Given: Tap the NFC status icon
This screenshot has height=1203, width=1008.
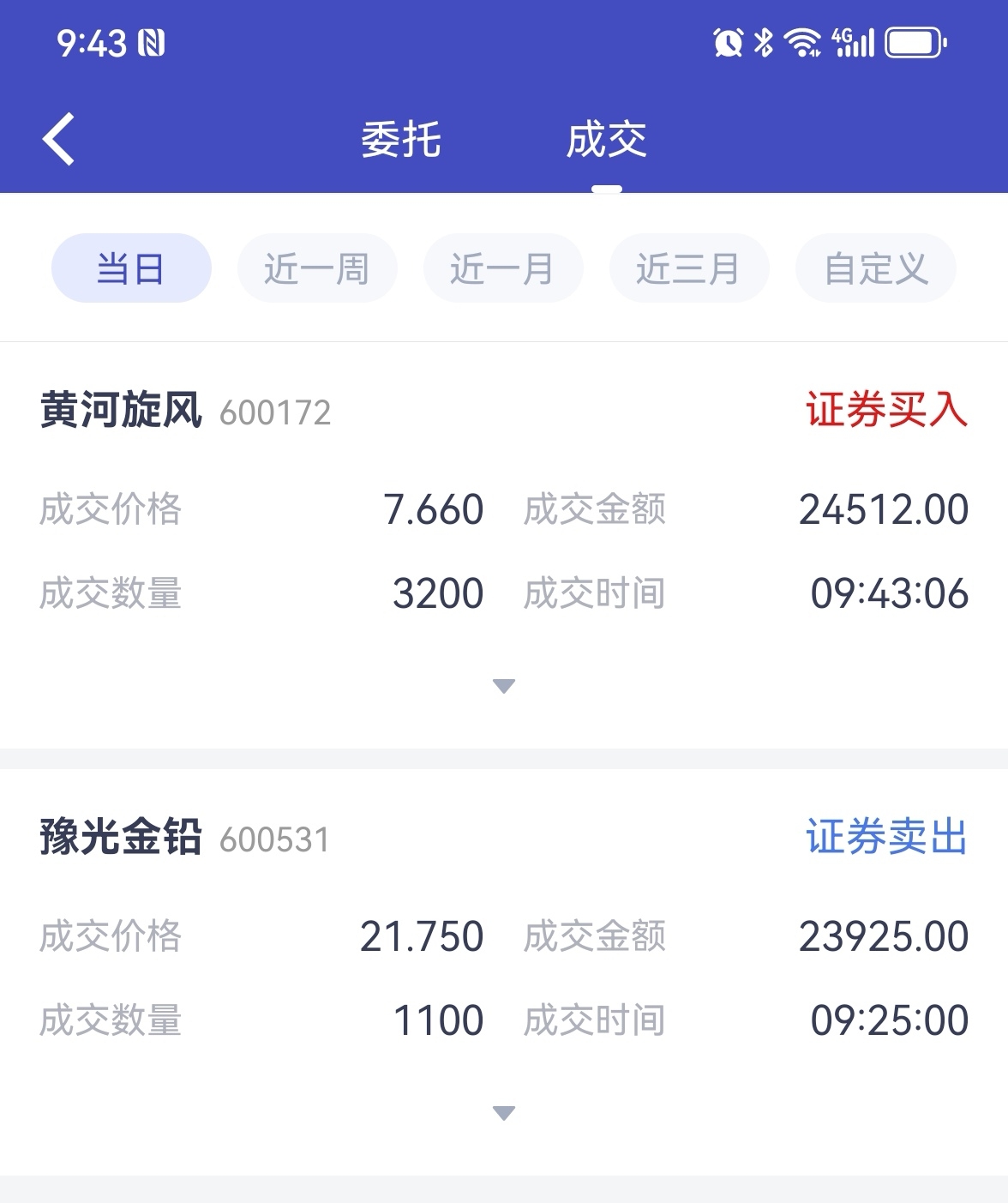Looking at the screenshot, I should click(151, 43).
